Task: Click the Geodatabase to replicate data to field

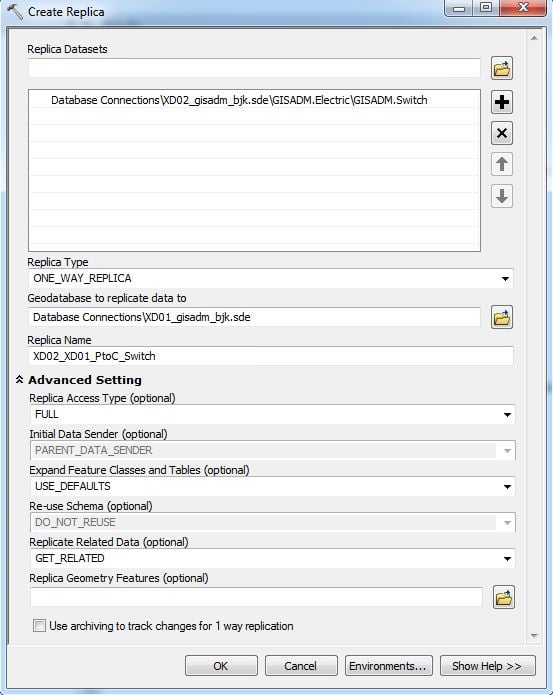Action: [x=254, y=317]
